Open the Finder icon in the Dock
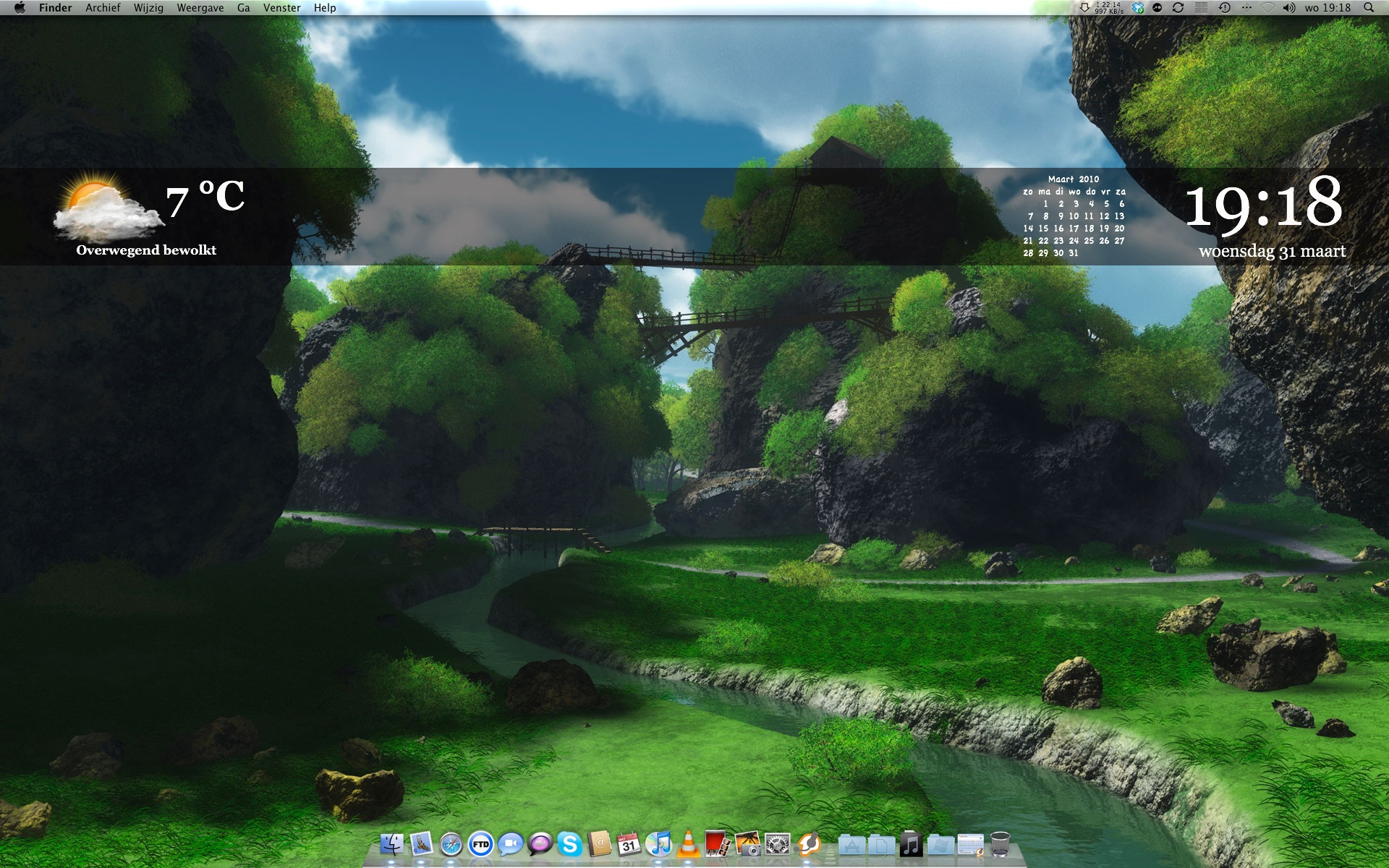 [391, 844]
